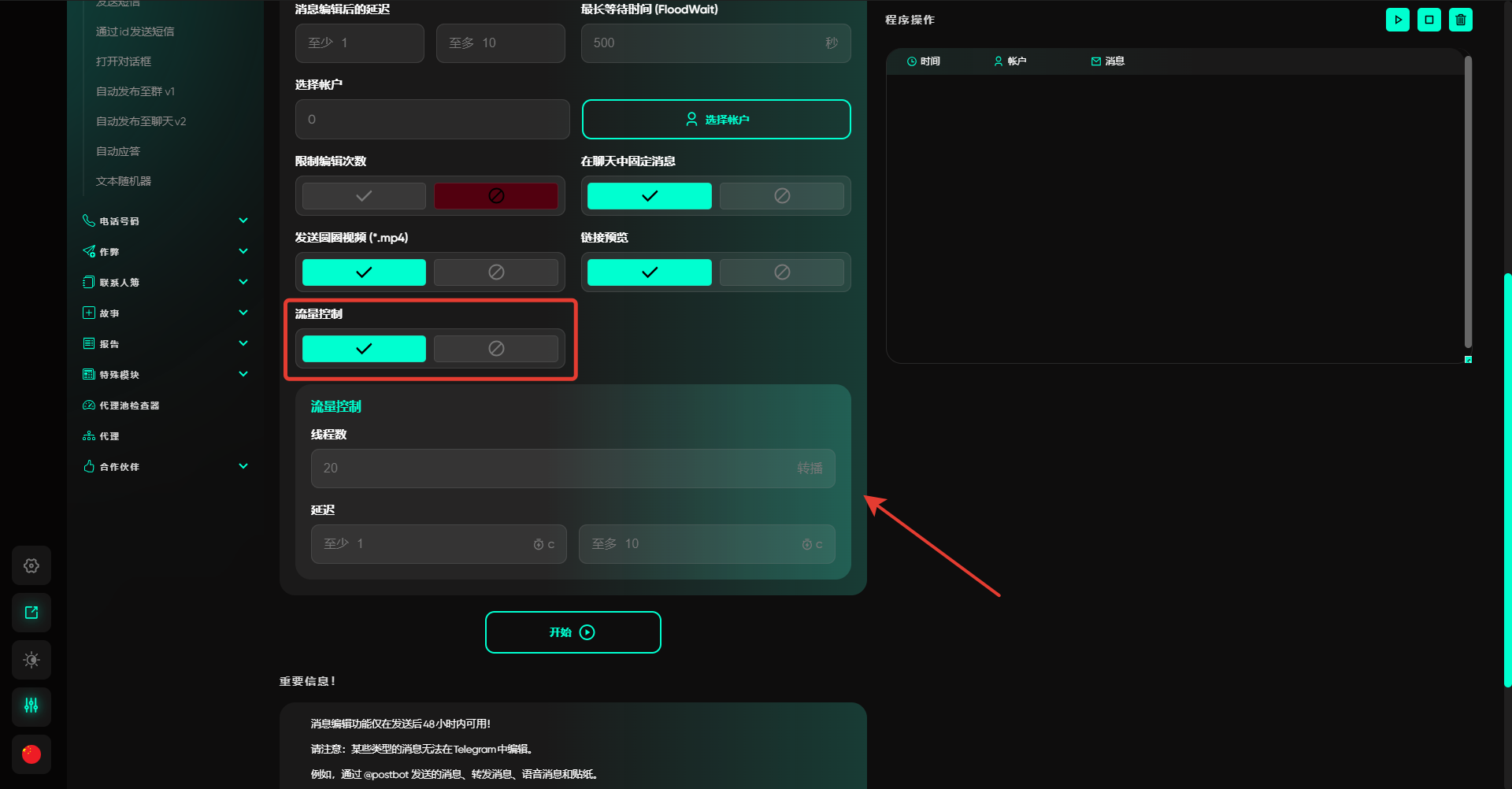Open the 代理池检查器 menu item

[x=129, y=406]
